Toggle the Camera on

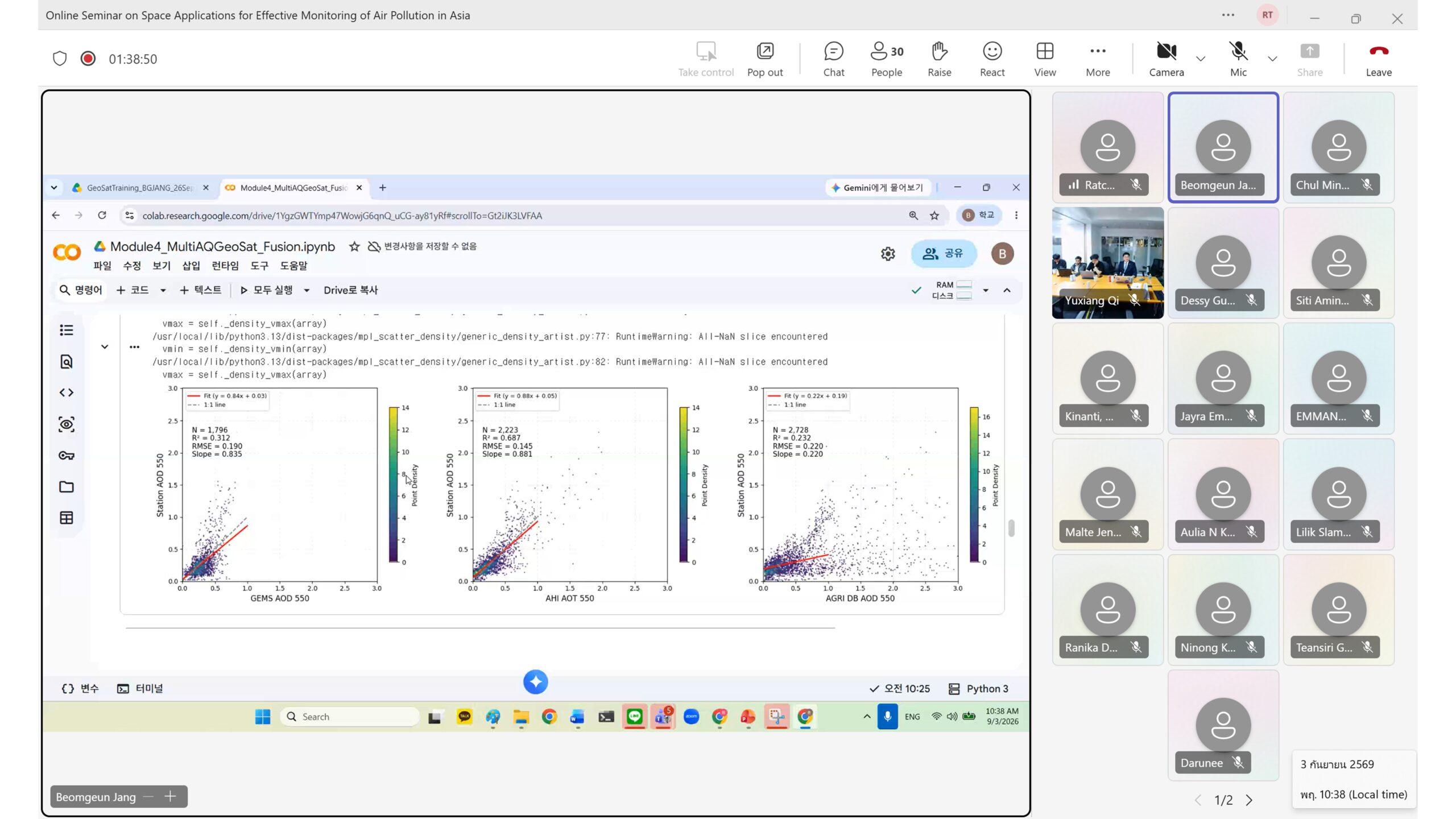(x=1166, y=59)
